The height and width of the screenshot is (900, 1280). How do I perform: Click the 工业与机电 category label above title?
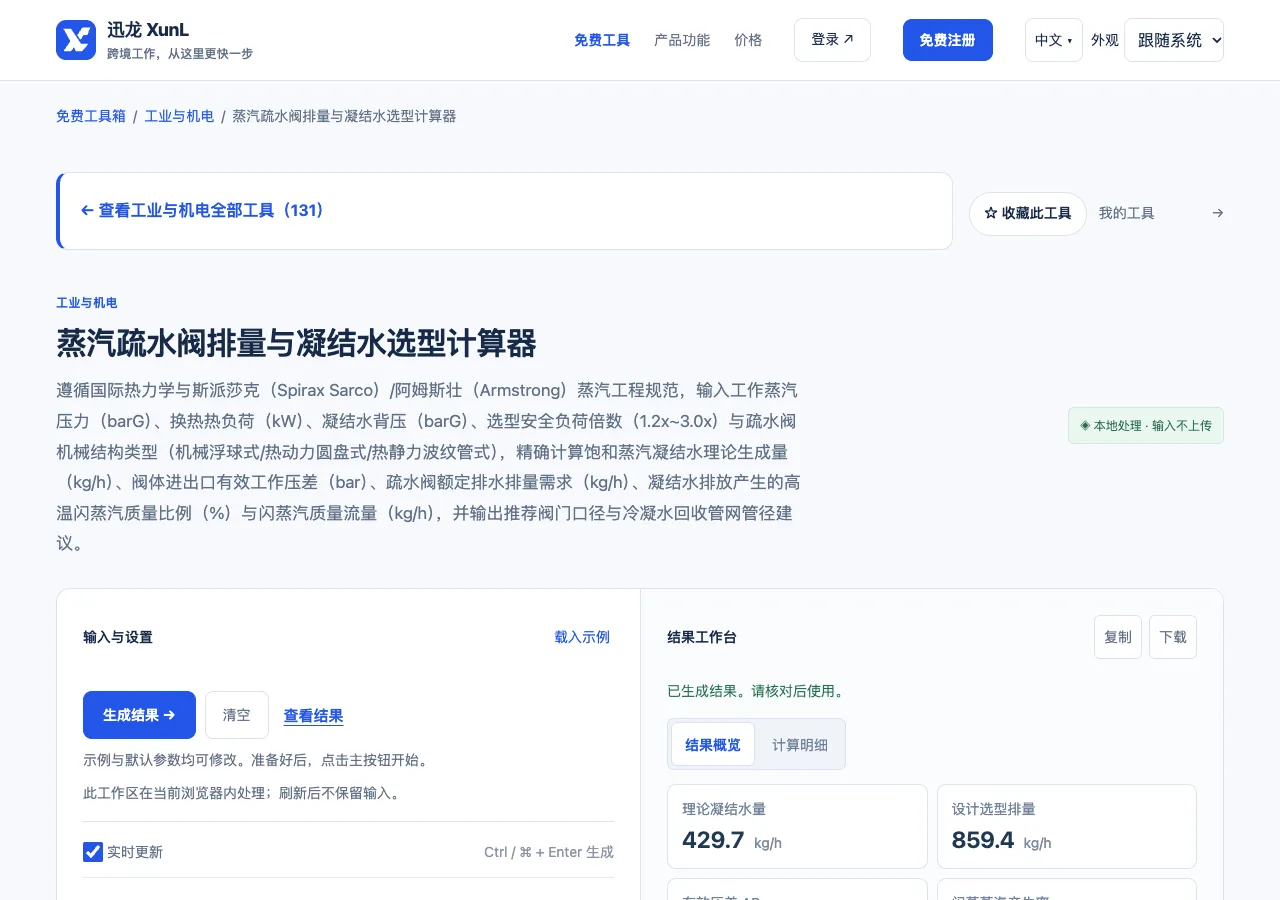87,303
